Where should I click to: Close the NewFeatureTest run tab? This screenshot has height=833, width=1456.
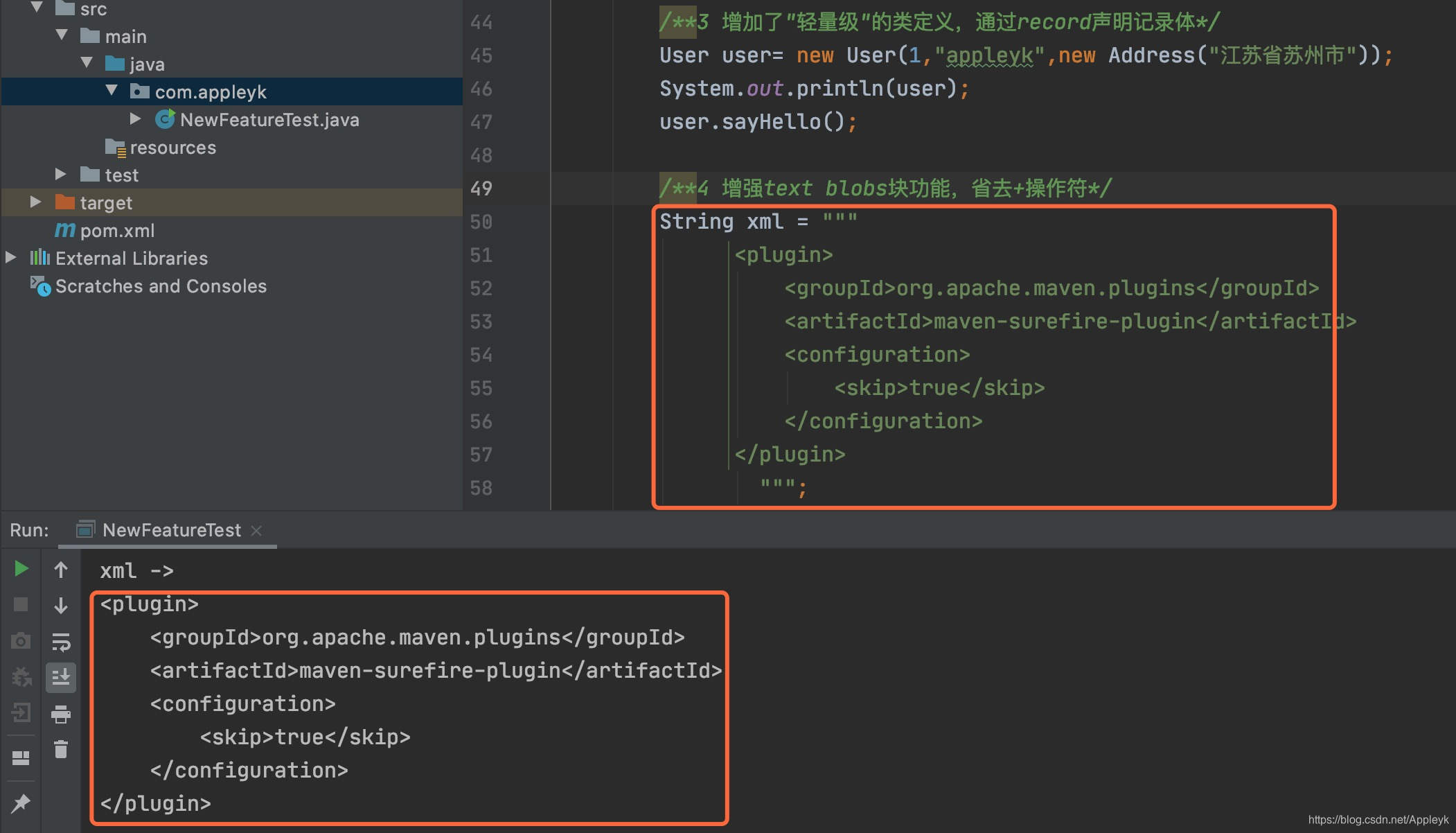[x=256, y=530]
